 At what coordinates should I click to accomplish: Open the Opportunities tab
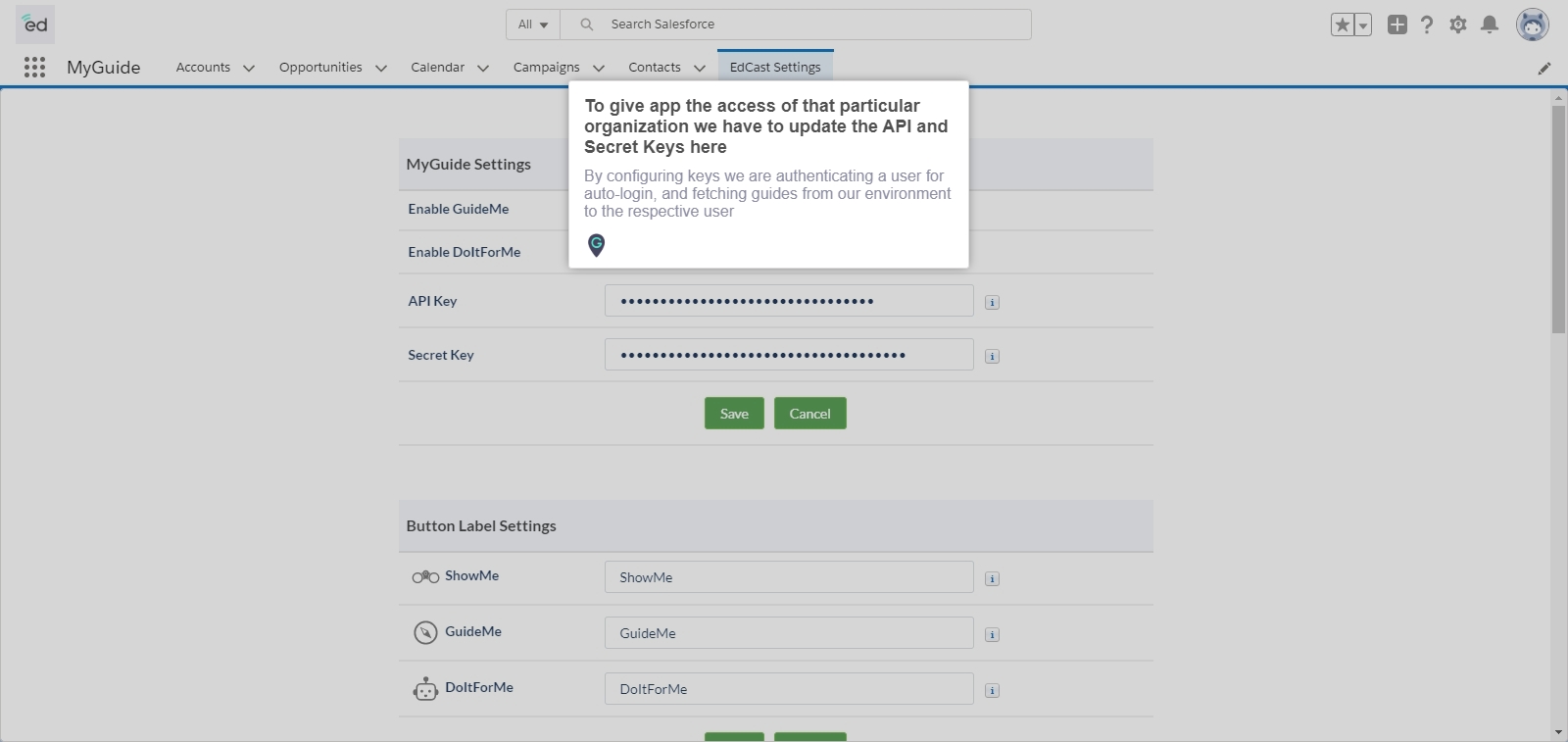pos(320,67)
